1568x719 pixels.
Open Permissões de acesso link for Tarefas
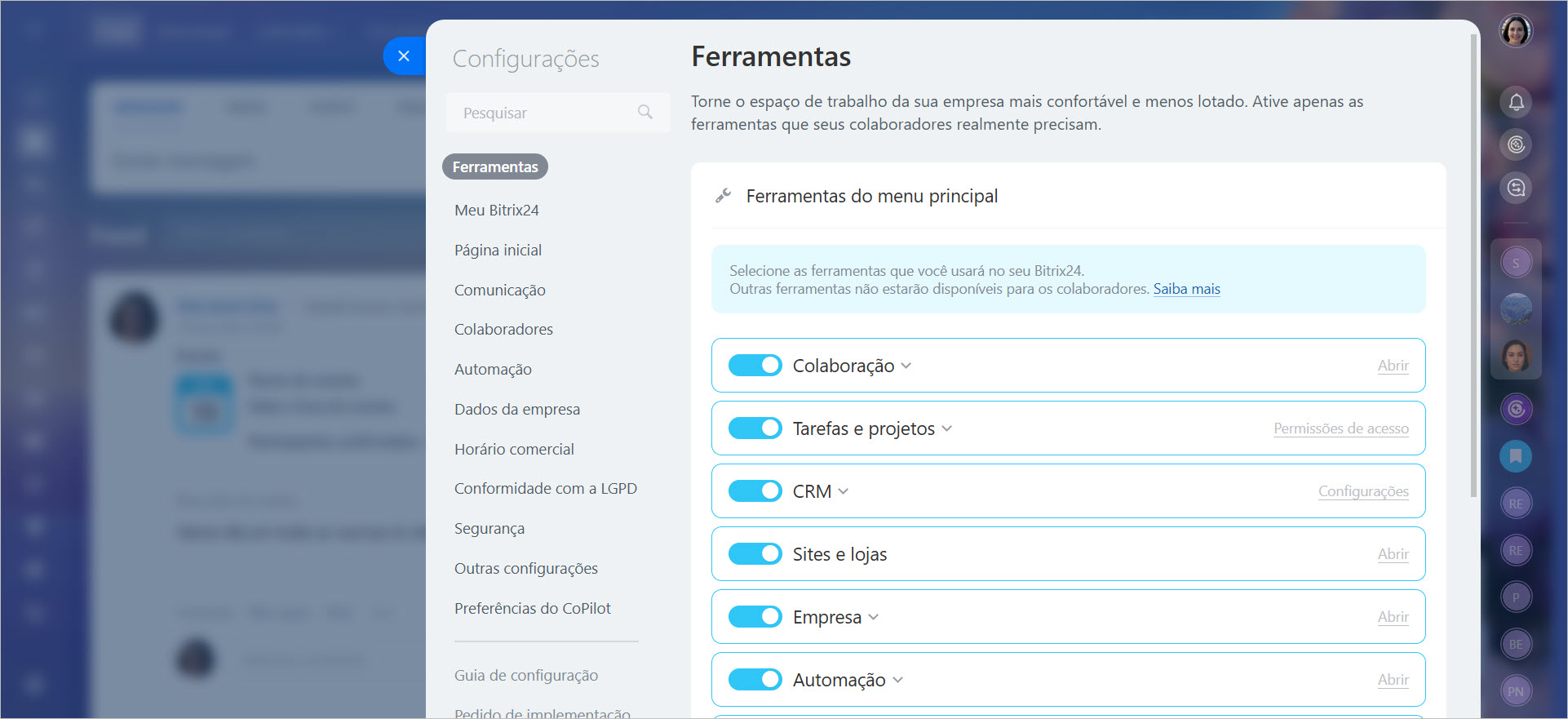1341,428
